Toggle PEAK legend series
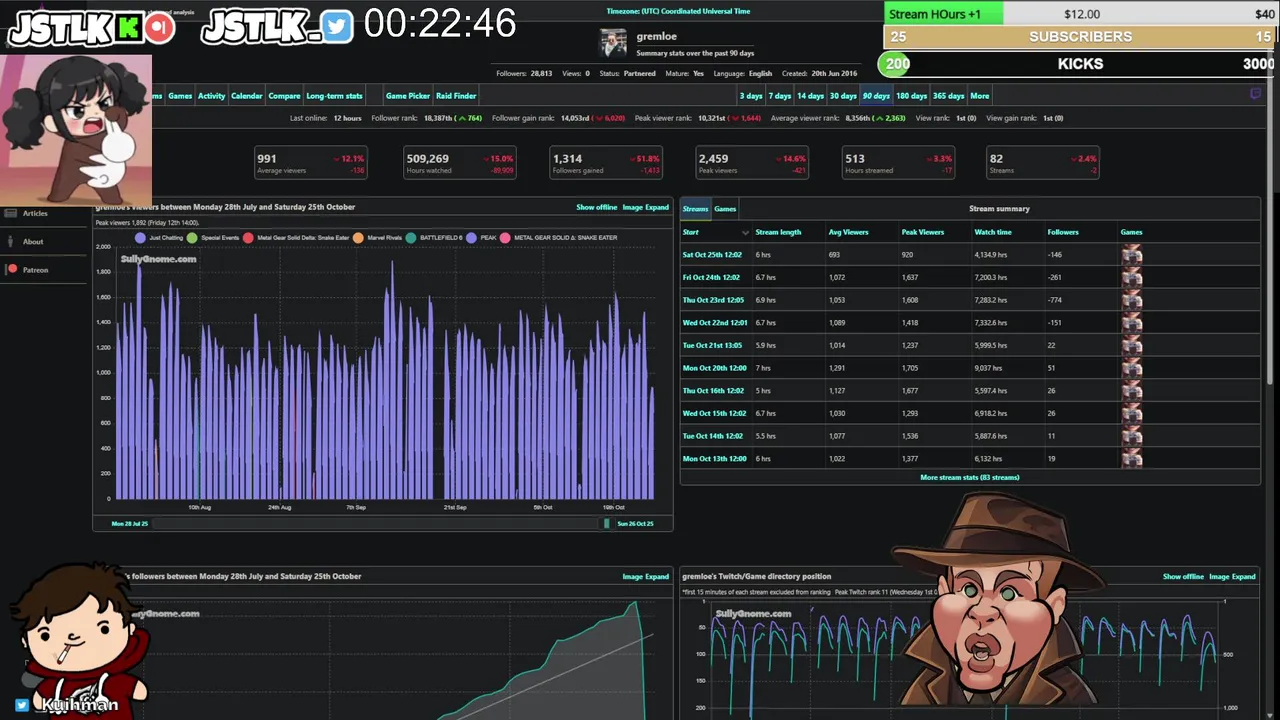Viewport: 1280px width, 720px height. [482, 238]
